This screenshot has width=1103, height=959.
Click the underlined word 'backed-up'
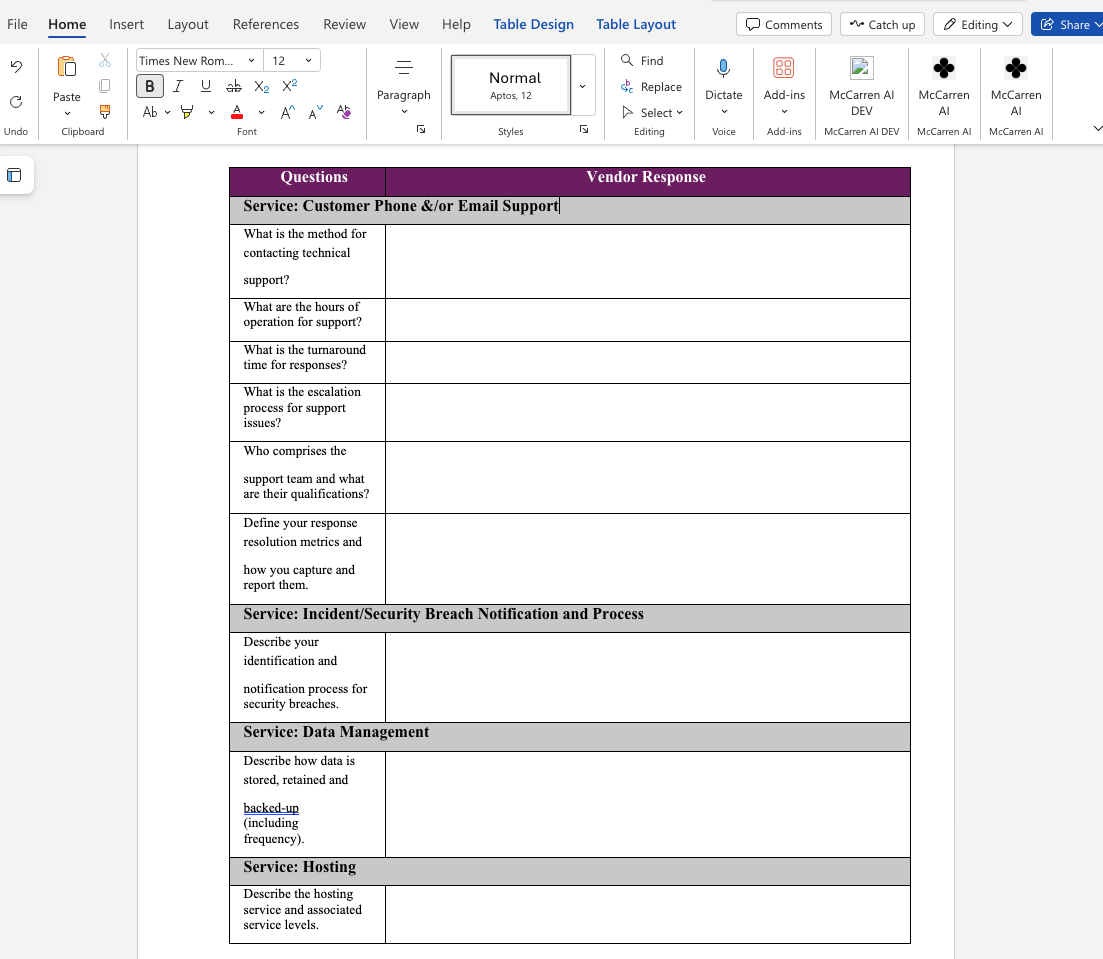(271, 808)
